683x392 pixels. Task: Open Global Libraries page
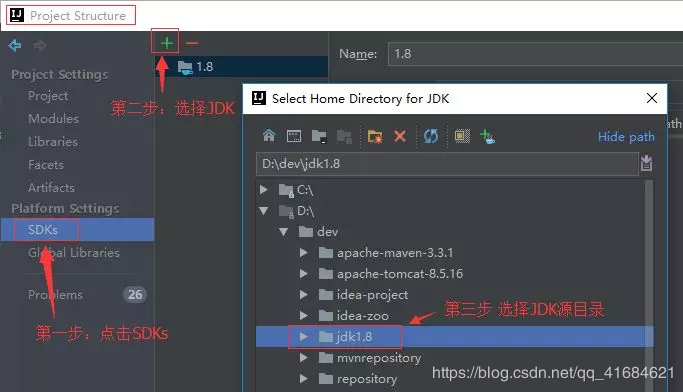74,253
